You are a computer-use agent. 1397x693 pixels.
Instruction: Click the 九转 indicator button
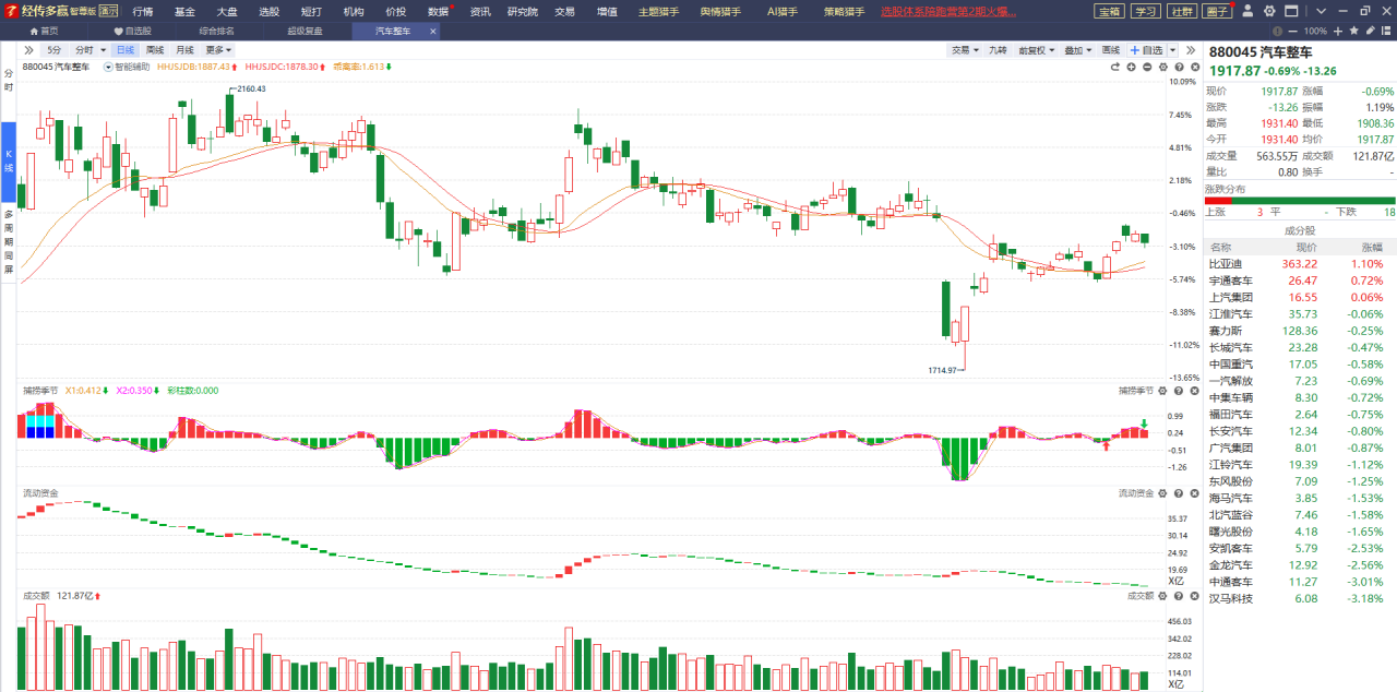998,50
